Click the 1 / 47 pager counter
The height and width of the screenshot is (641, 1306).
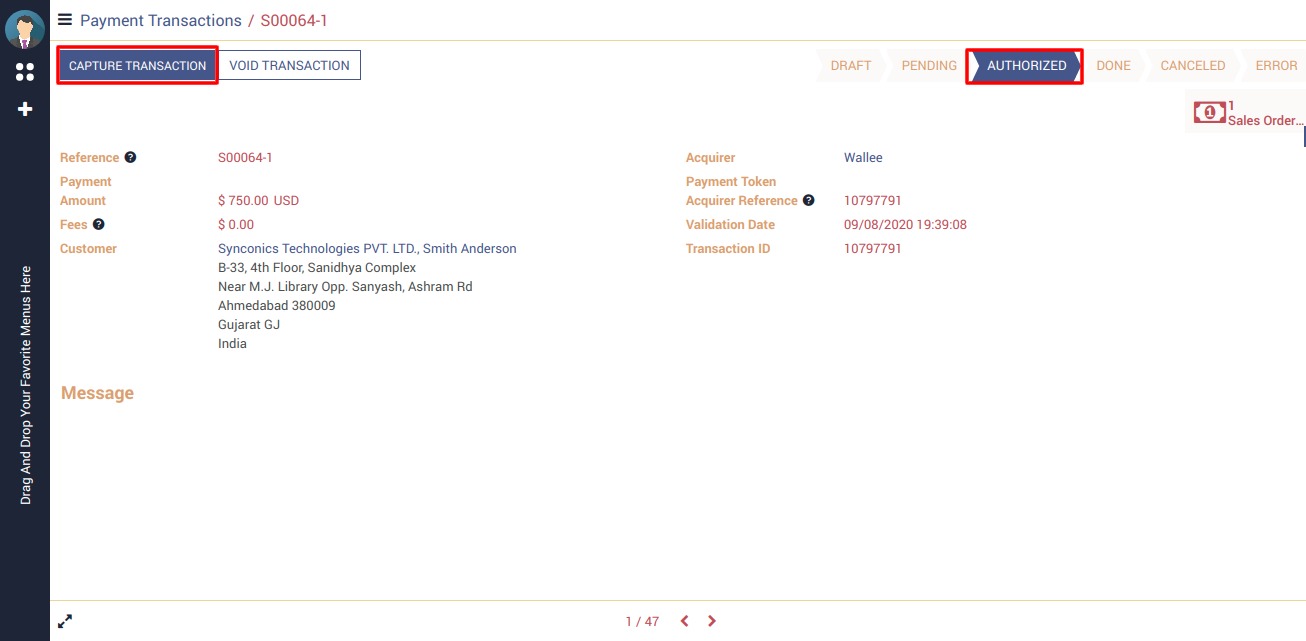pos(642,622)
